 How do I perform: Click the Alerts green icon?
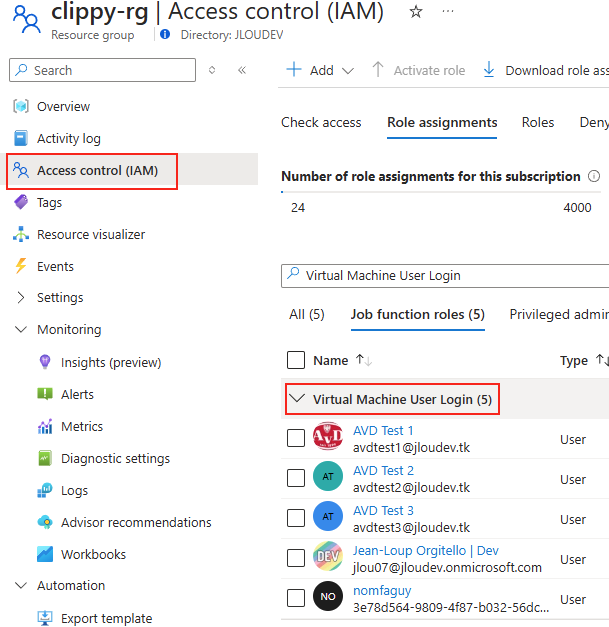(x=45, y=394)
